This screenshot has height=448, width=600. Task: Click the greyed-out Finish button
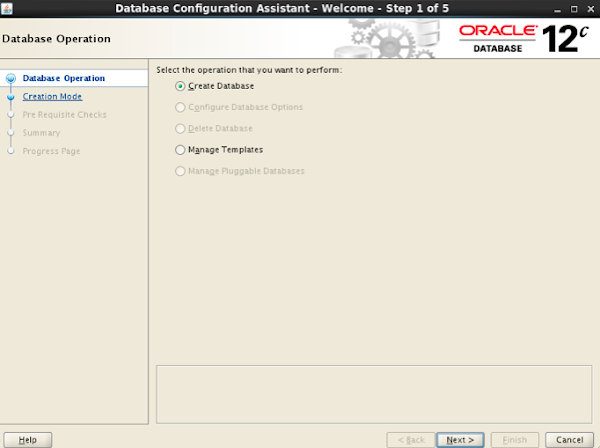(x=515, y=440)
